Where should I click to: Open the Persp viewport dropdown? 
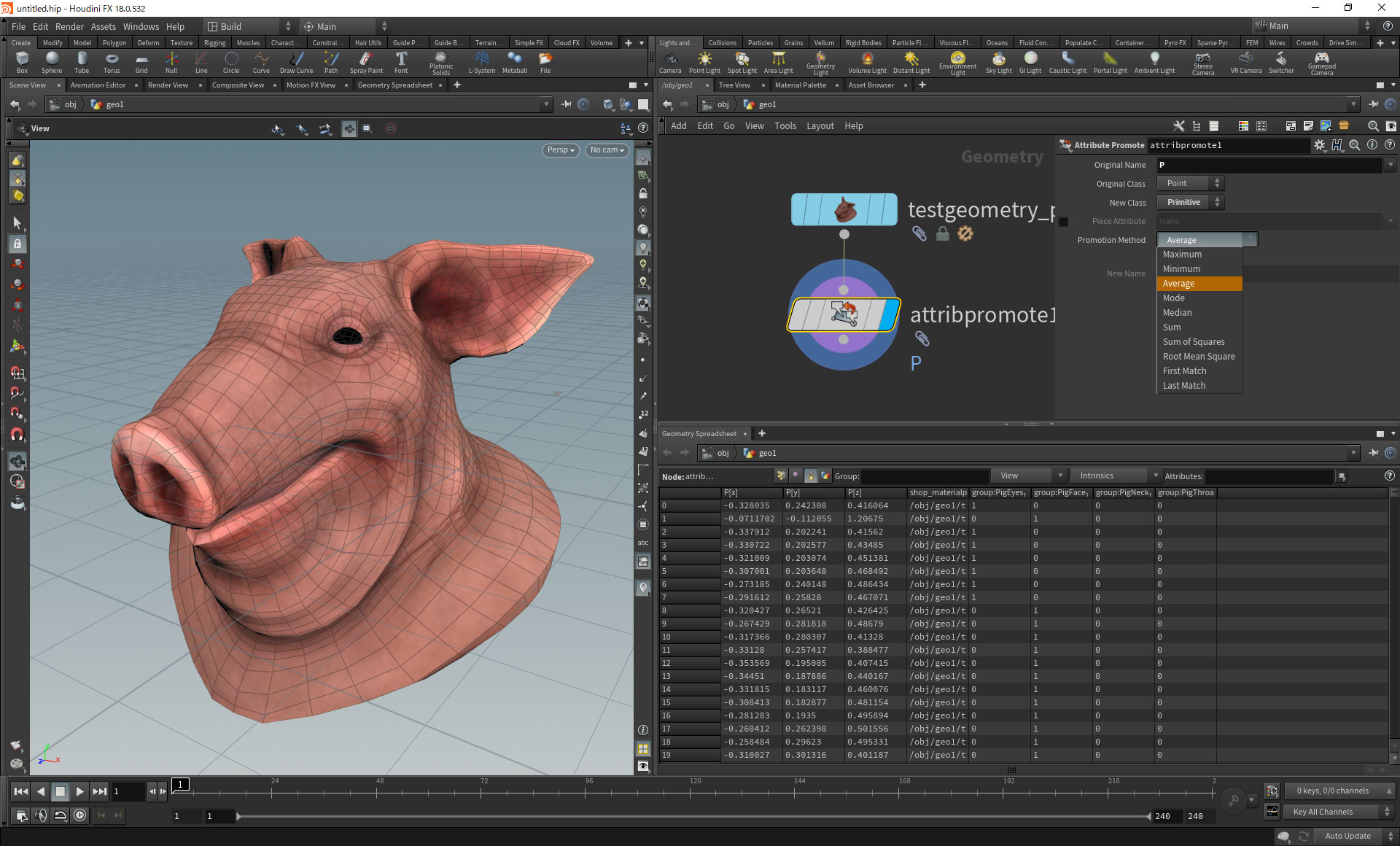561,150
